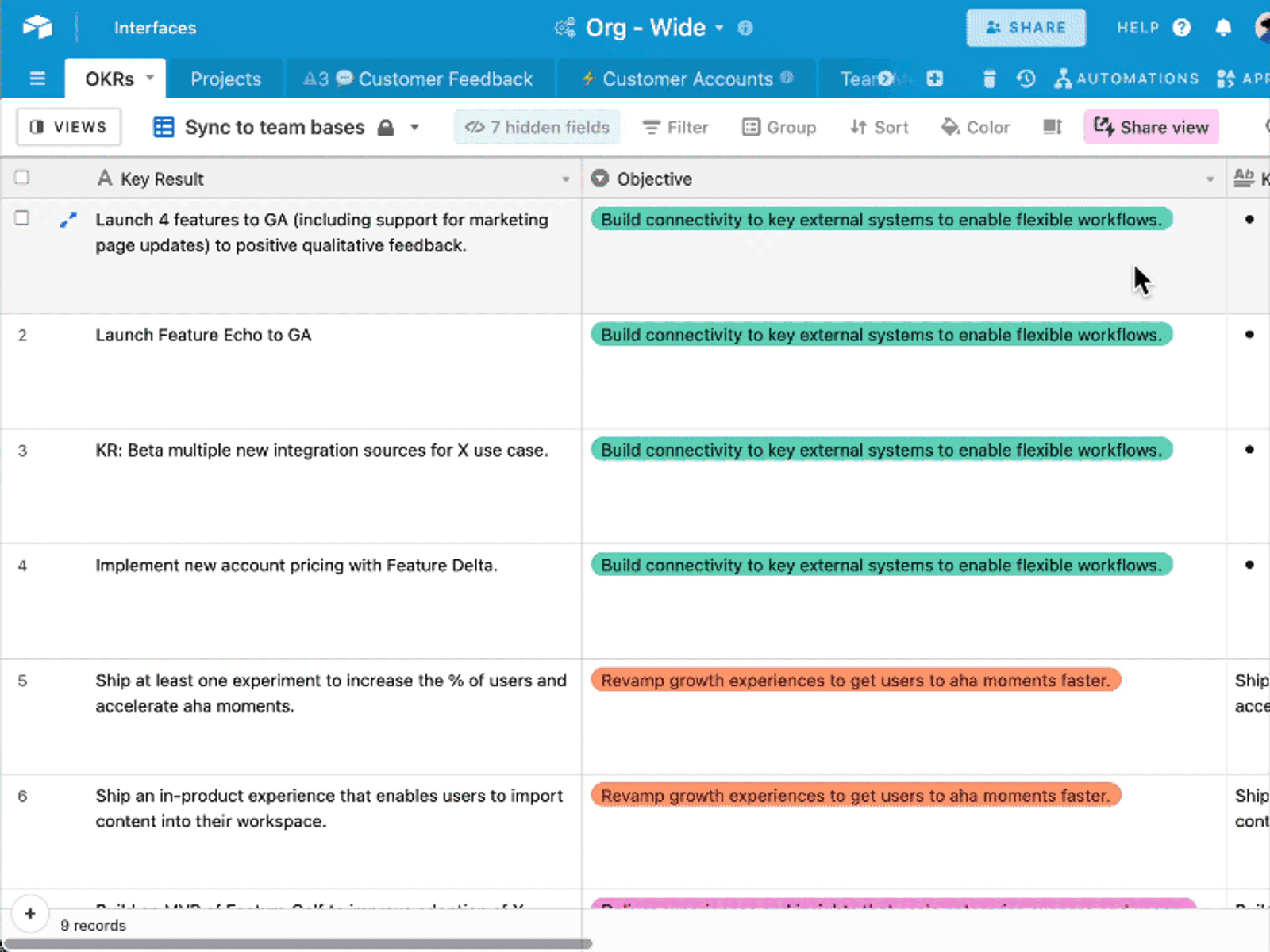Toggle the Views sidebar button
Screen dimensions: 1270x952
click(68, 127)
